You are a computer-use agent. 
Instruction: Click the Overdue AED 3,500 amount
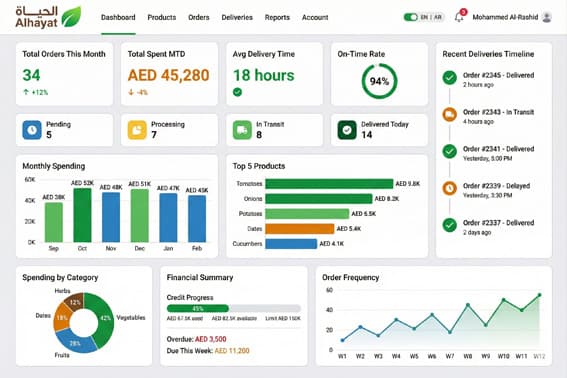[x=210, y=339]
